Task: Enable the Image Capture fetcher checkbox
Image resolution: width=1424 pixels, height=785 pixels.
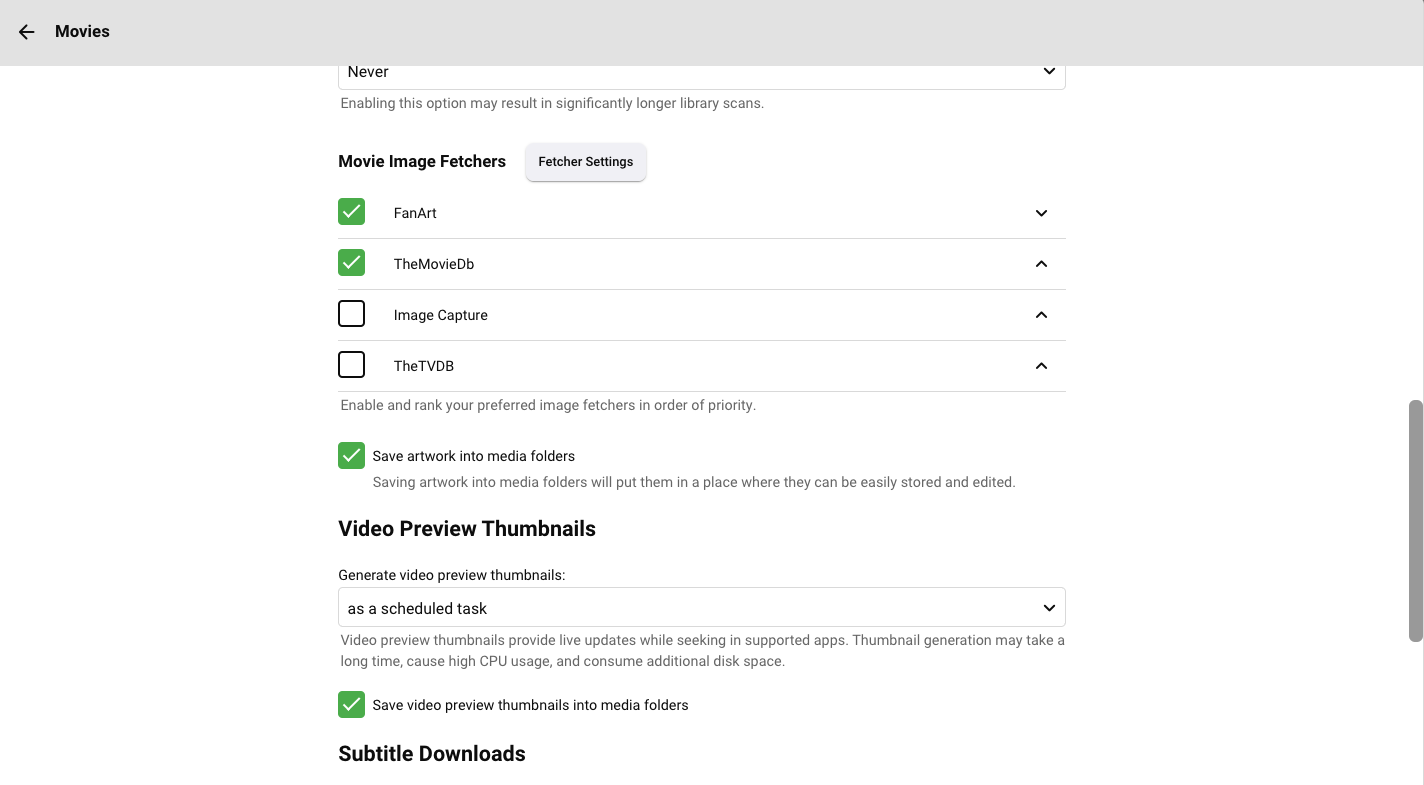Action: pyautogui.click(x=351, y=314)
